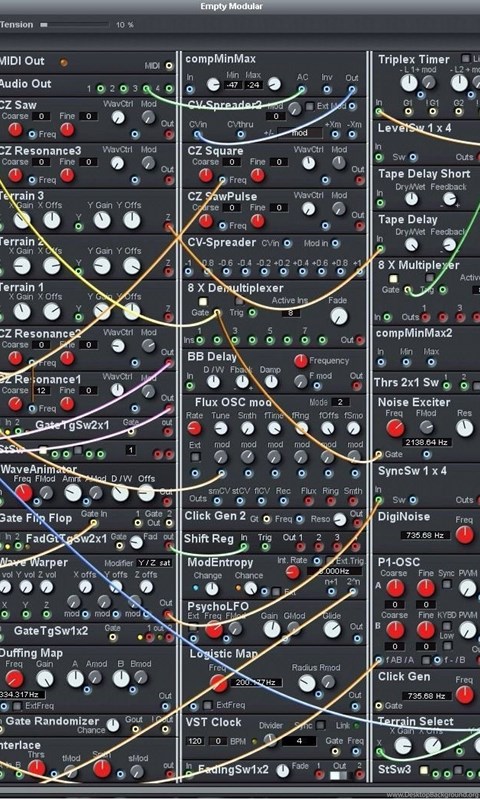Click the Flux OSC mod module title

233,403
